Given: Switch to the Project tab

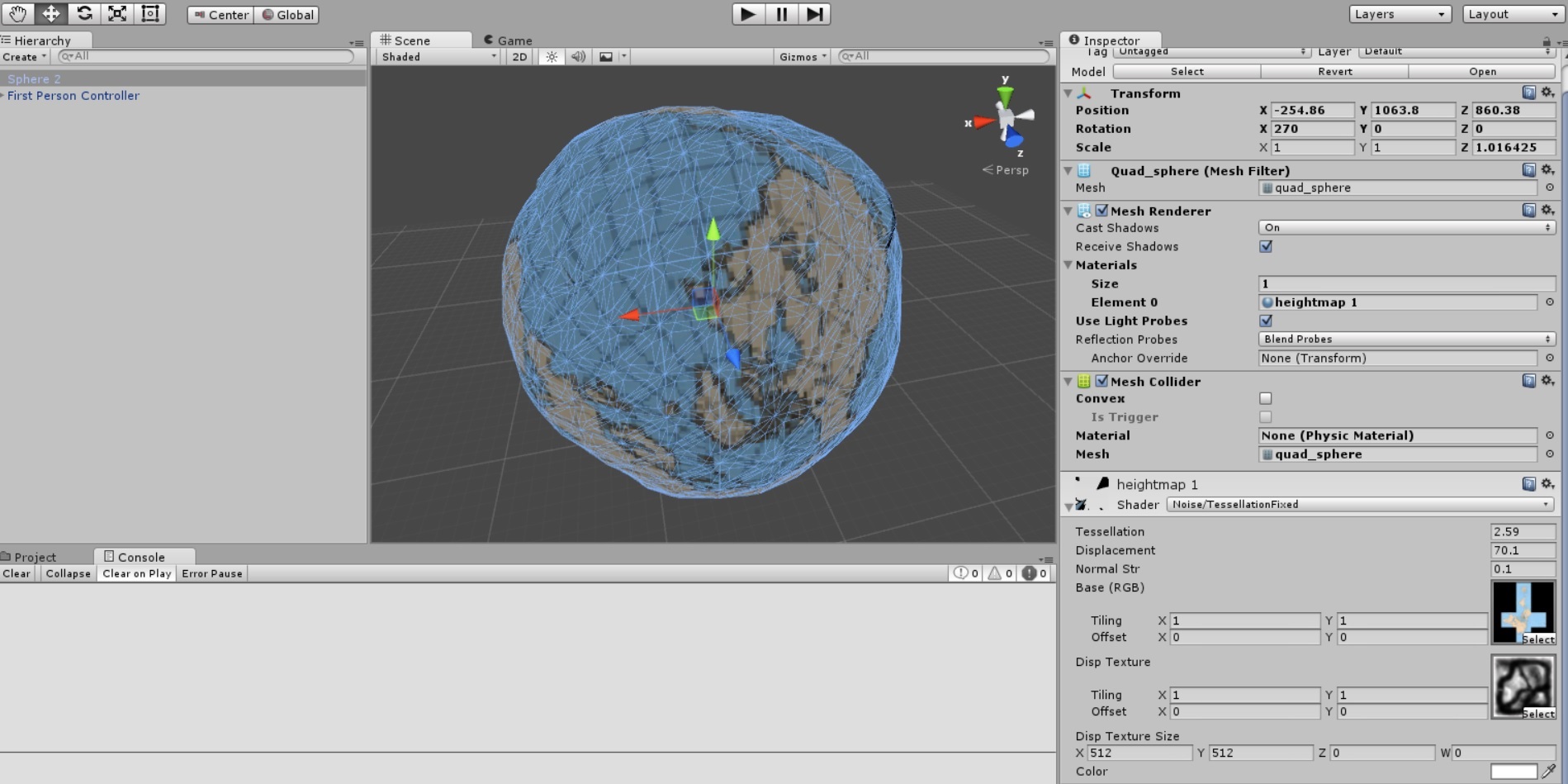Looking at the screenshot, I should [29, 557].
